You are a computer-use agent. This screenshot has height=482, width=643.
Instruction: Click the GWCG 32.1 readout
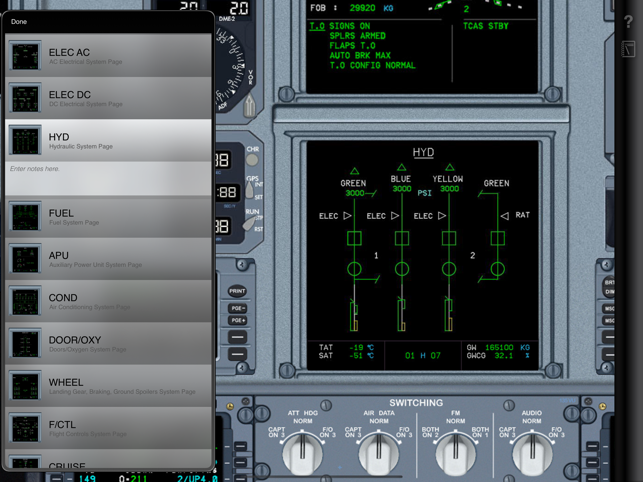[498, 356]
